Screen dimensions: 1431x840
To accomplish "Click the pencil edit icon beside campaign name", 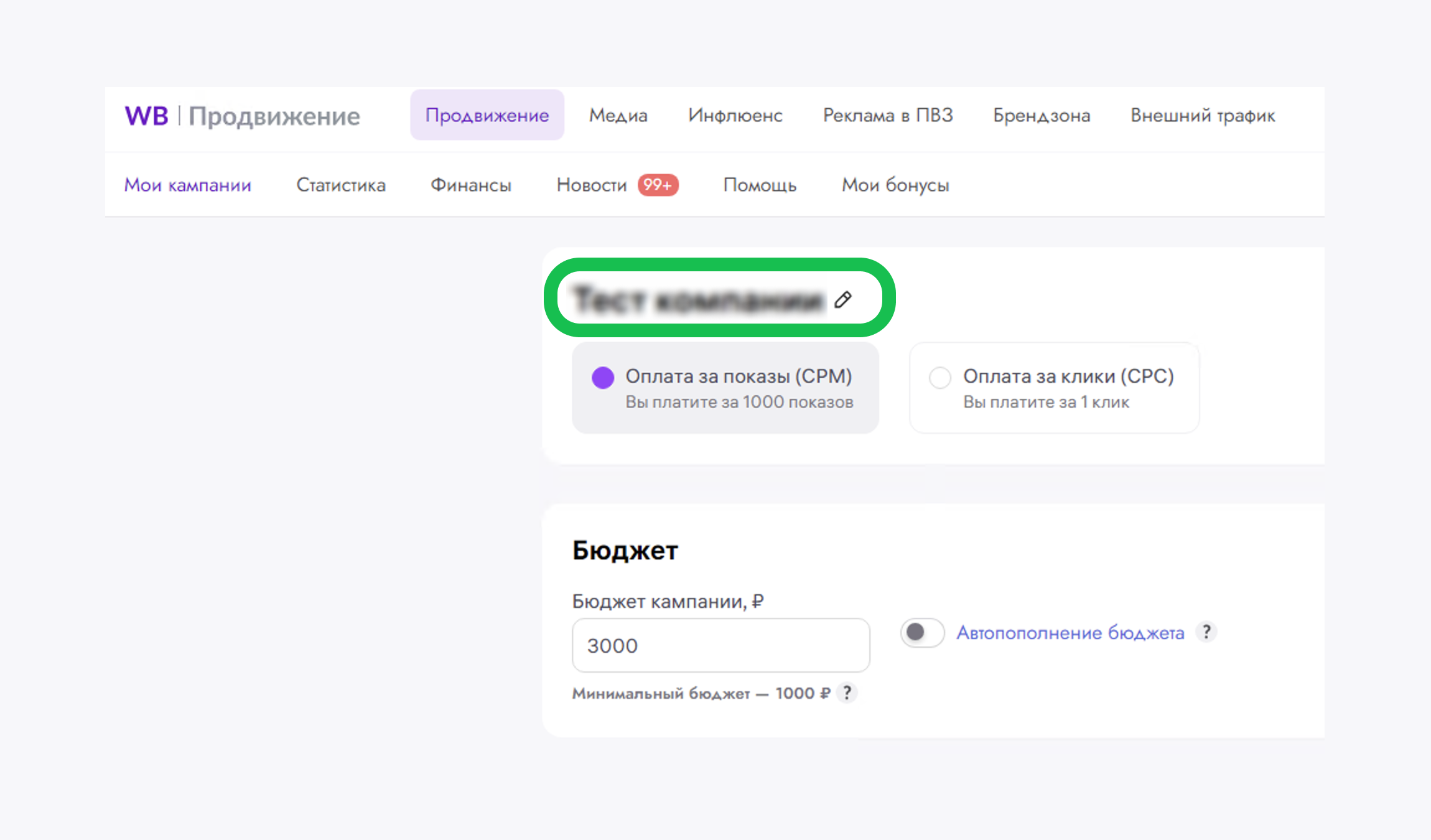I will click(843, 300).
